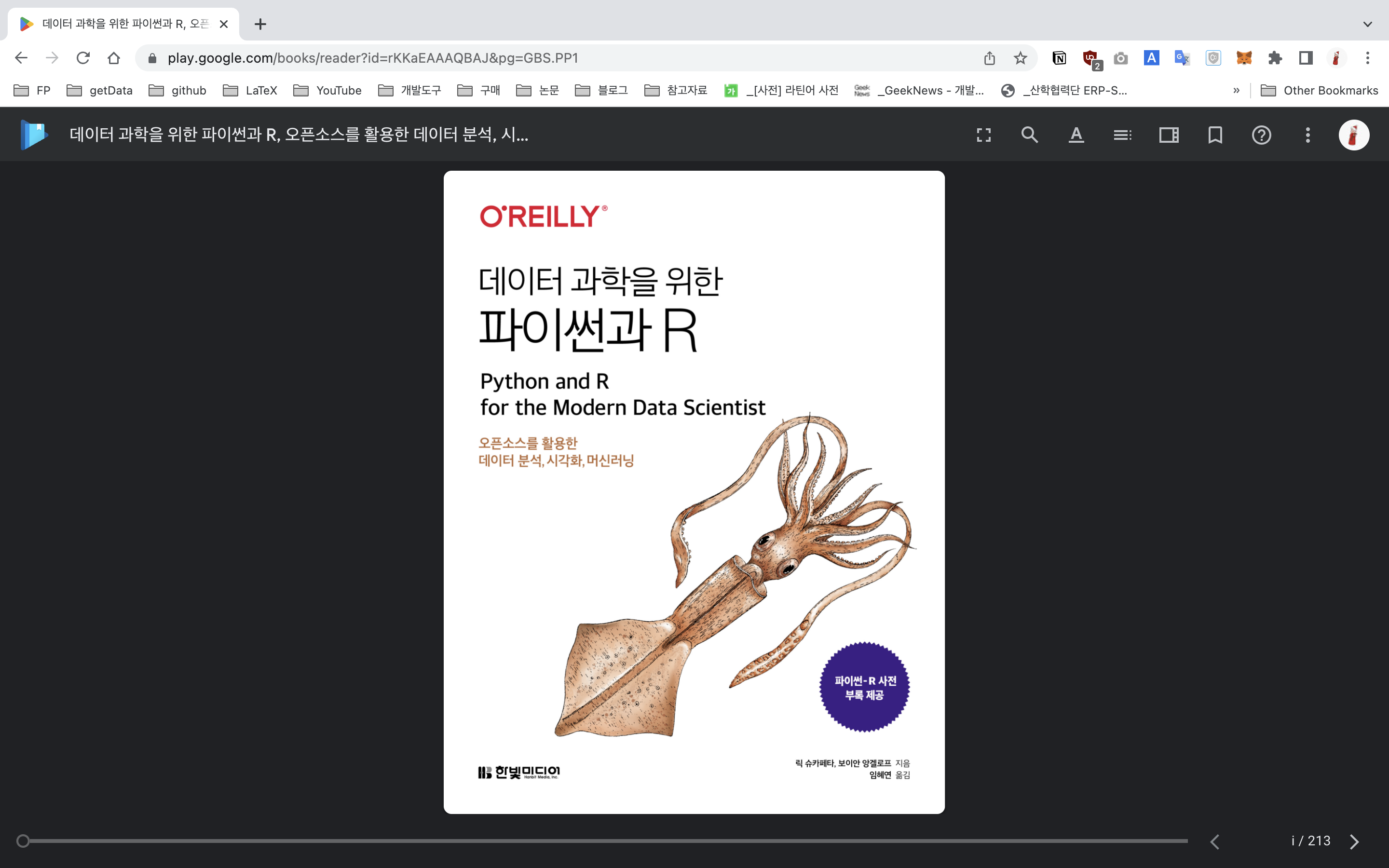The width and height of the screenshot is (1389, 868).
Task: Open text display options
Action: [x=1076, y=135]
